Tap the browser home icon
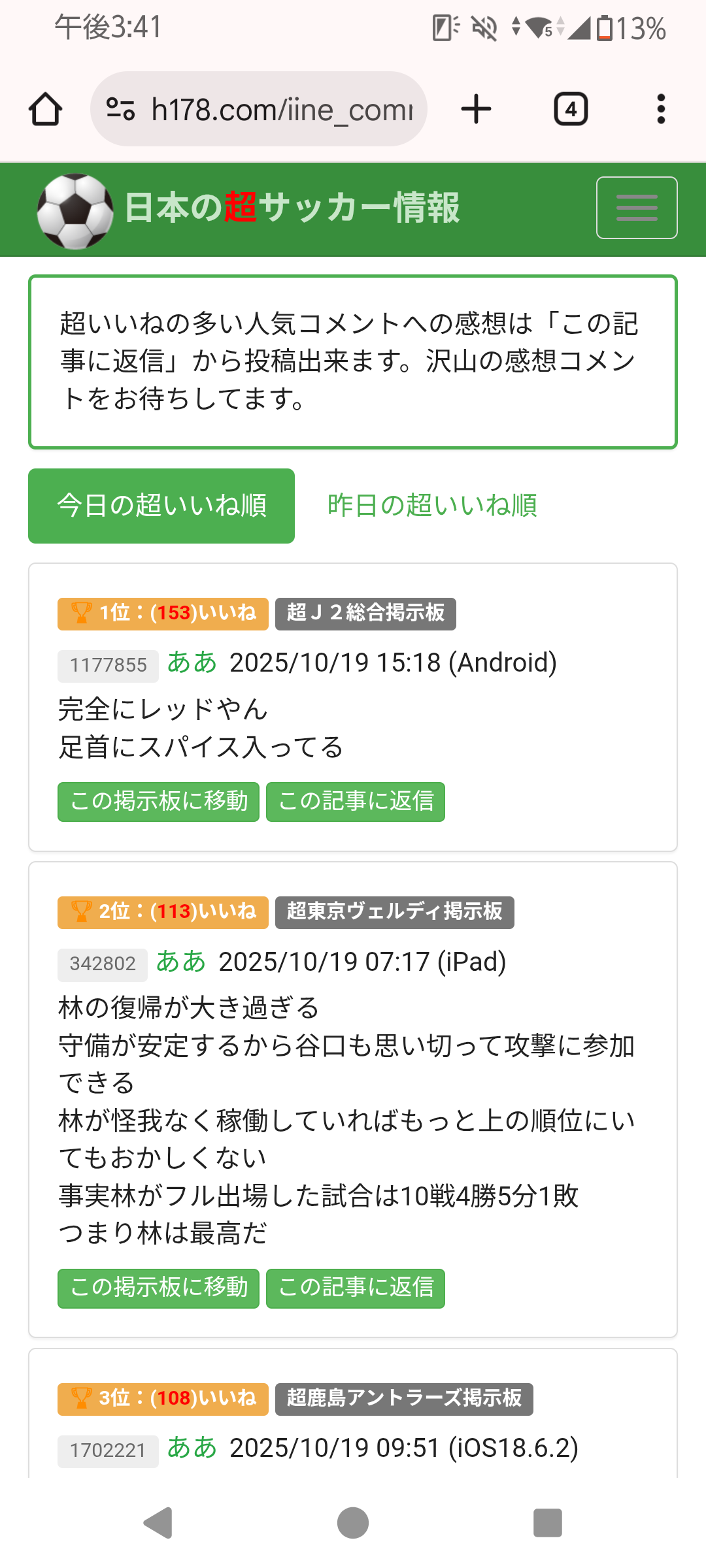 [x=46, y=109]
